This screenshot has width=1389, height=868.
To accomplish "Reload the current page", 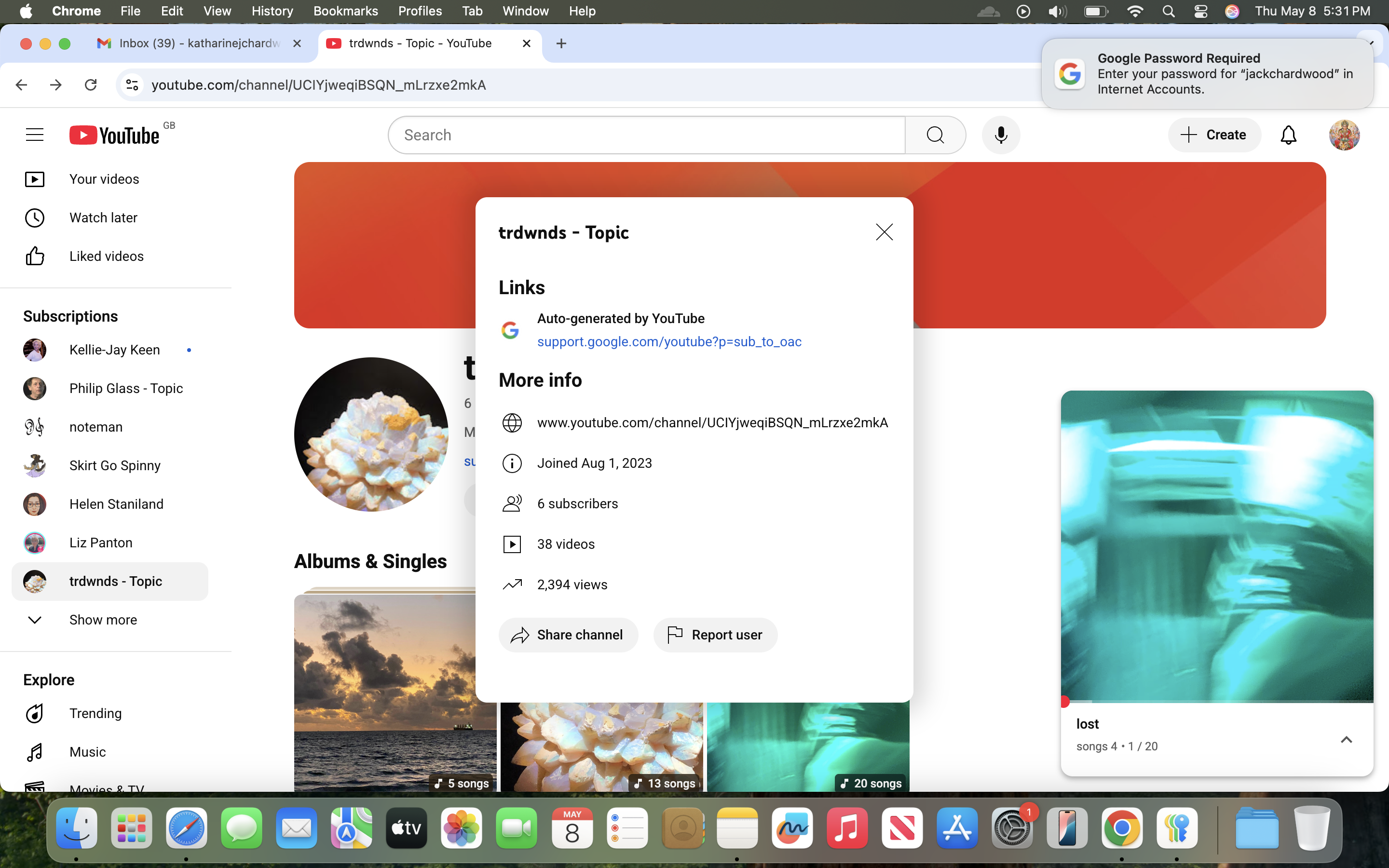I will pos(91,85).
